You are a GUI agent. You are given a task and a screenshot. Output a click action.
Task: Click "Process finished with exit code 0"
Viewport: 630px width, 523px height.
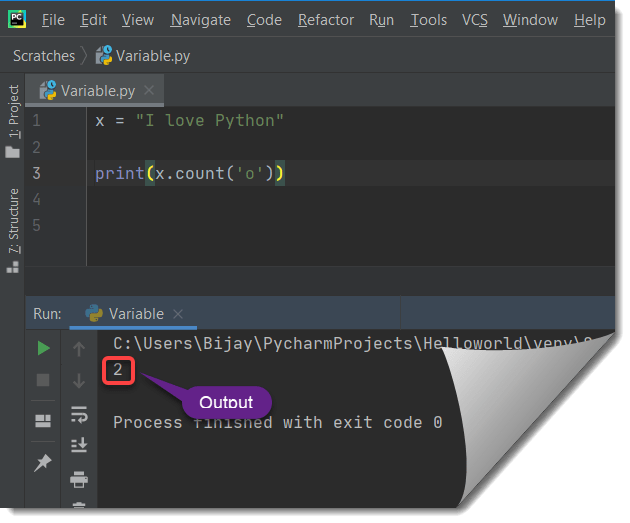(278, 423)
